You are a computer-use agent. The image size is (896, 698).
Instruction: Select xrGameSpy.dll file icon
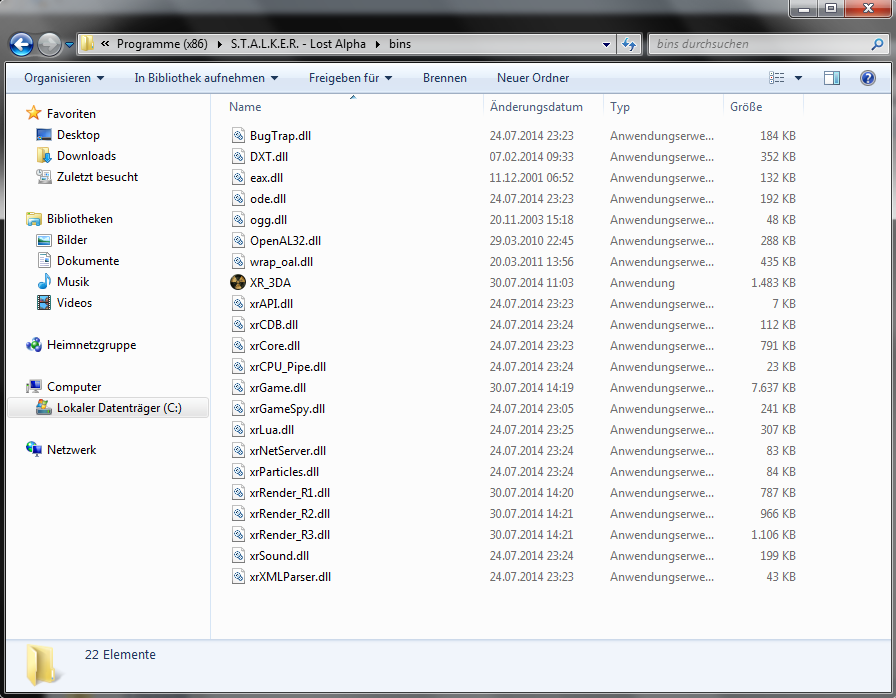[x=238, y=408]
